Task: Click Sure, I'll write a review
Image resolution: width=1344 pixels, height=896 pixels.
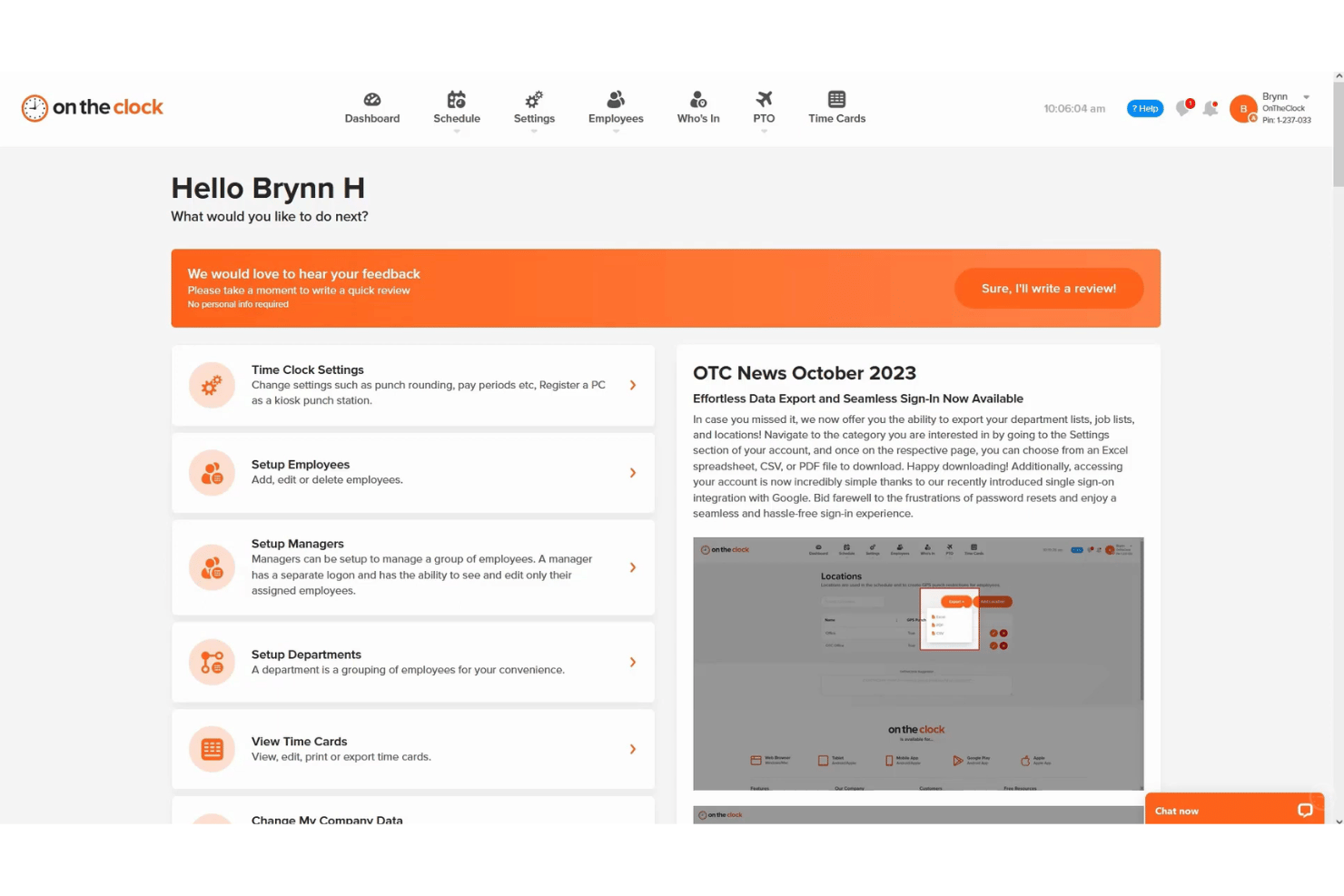Action: [x=1049, y=288]
